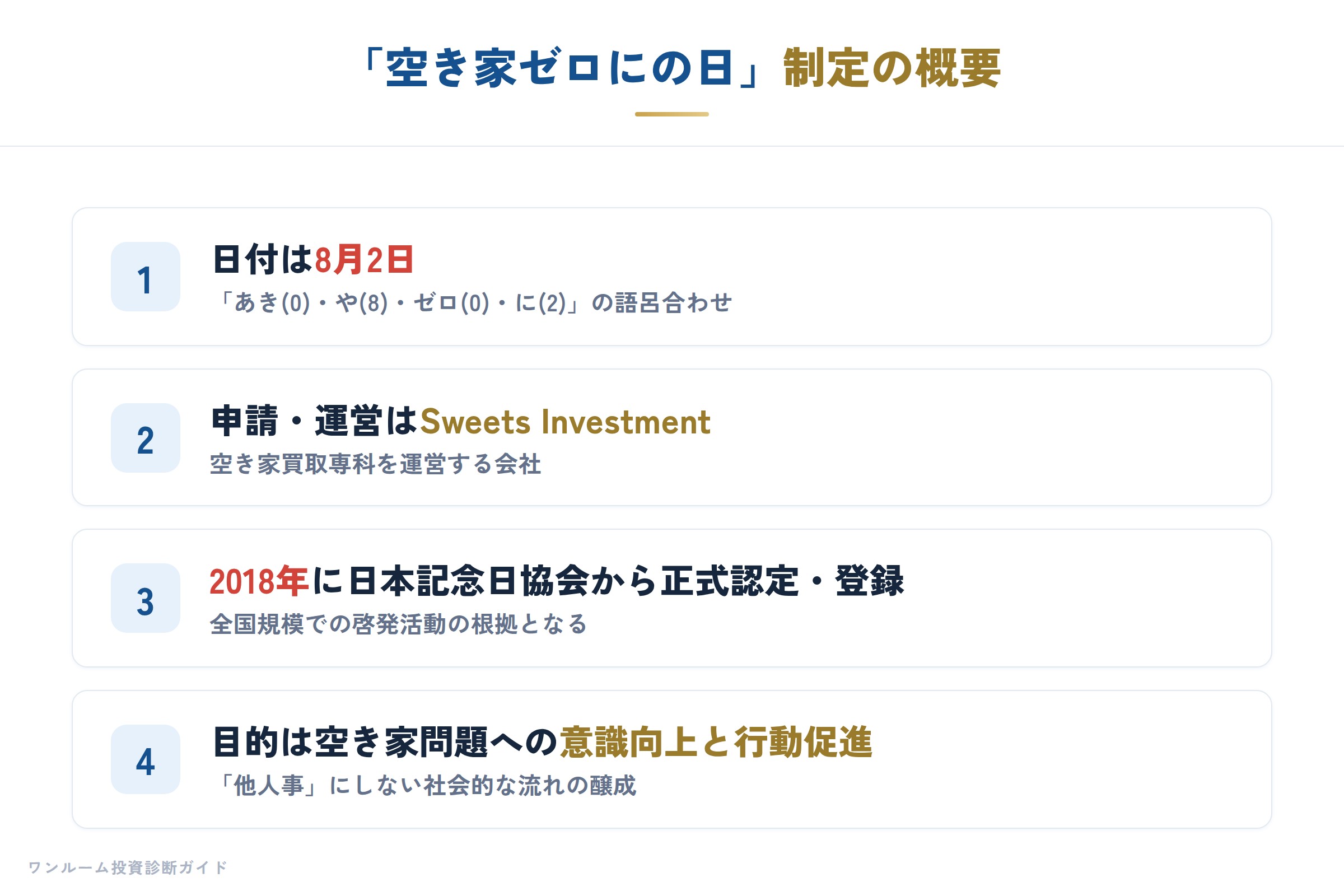Click the 日付は heading in first card

point(262,260)
